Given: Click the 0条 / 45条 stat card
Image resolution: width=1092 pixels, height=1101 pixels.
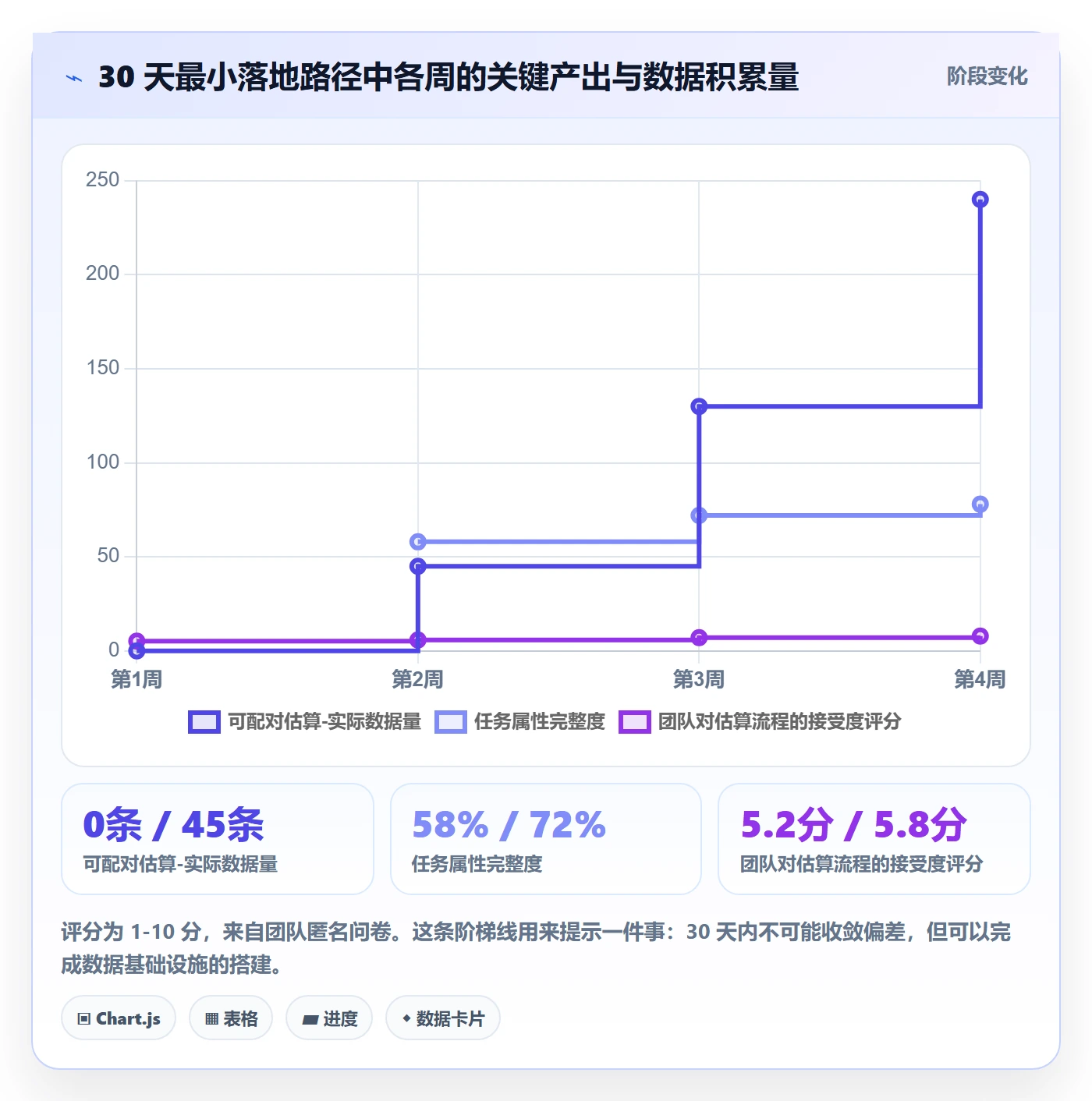Looking at the screenshot, I should tap(218, 839).
